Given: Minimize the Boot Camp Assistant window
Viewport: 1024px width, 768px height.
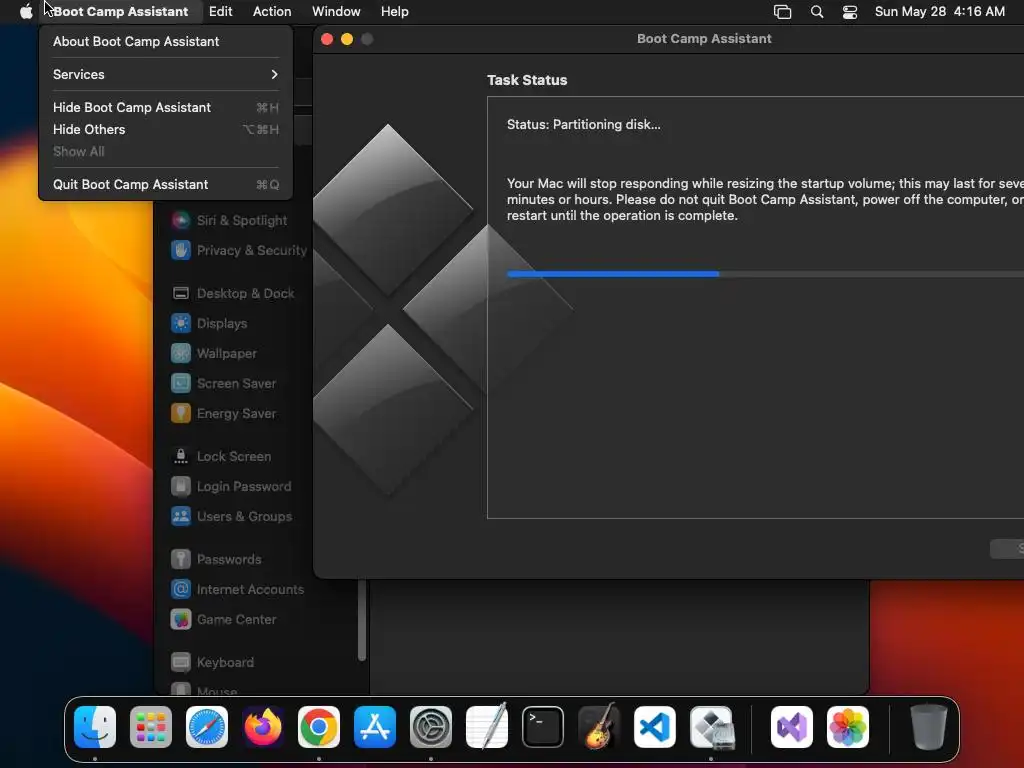Looking at the screenshot, I should [x=347, y=39].
